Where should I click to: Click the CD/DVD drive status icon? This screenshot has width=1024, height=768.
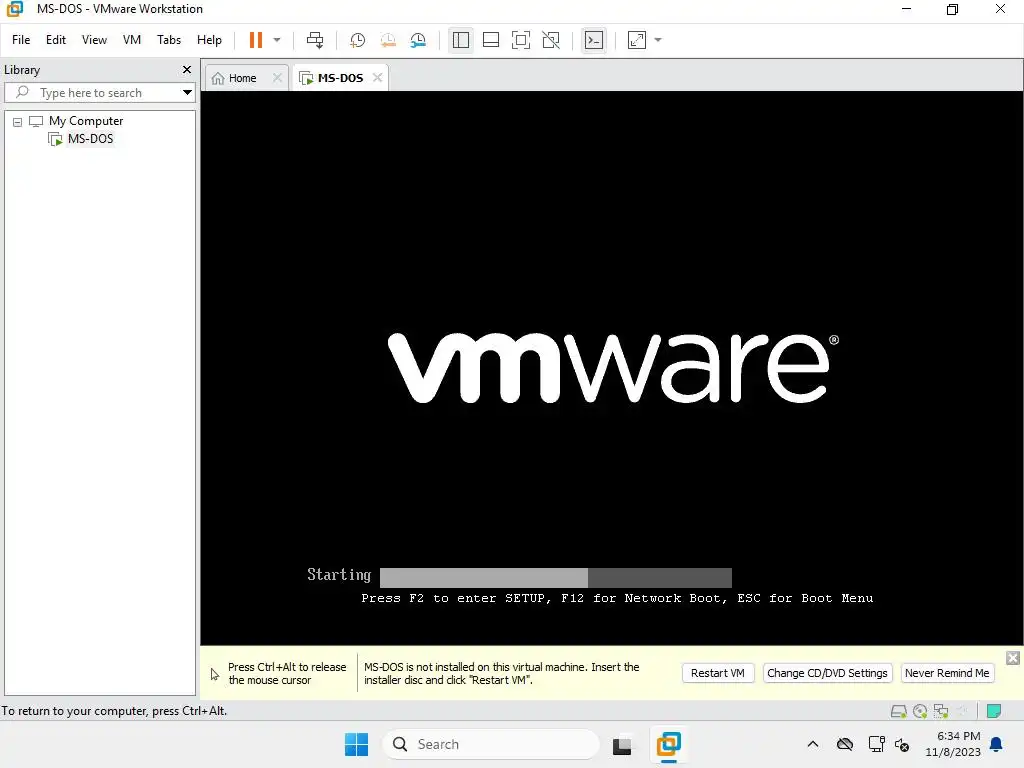920,711
